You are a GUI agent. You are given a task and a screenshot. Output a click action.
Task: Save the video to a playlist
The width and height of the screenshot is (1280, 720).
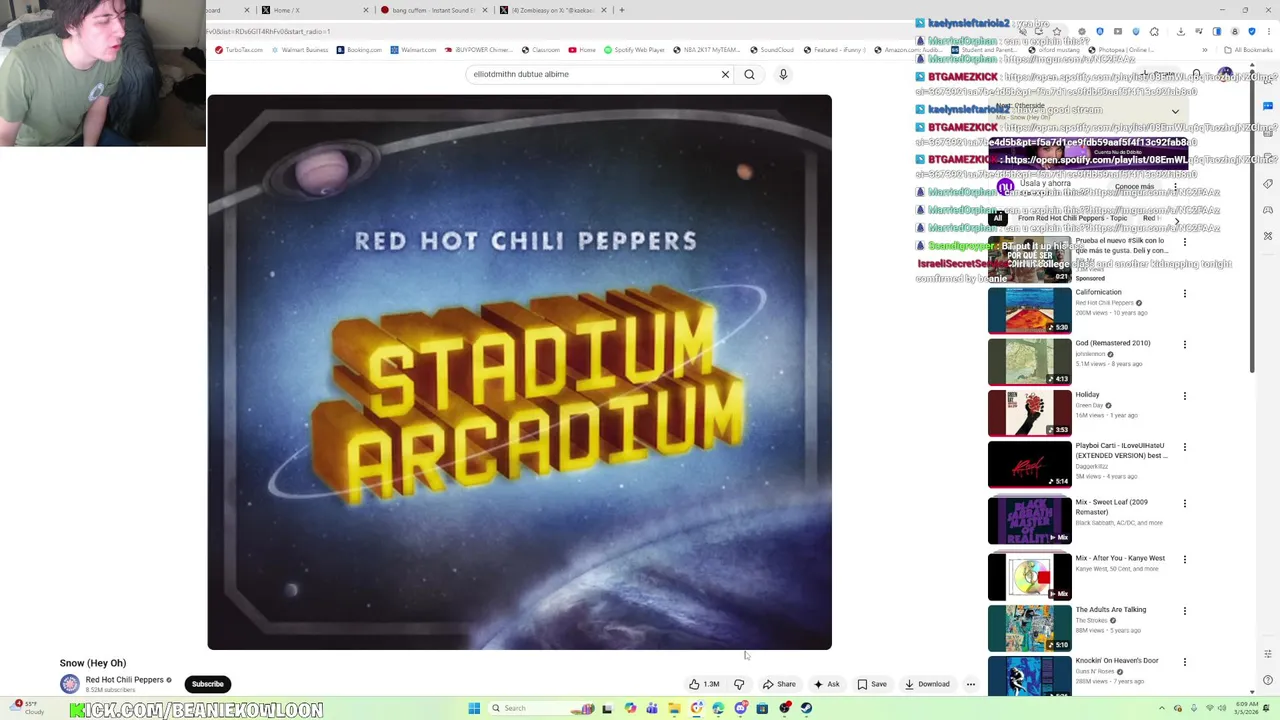point(872,684)
